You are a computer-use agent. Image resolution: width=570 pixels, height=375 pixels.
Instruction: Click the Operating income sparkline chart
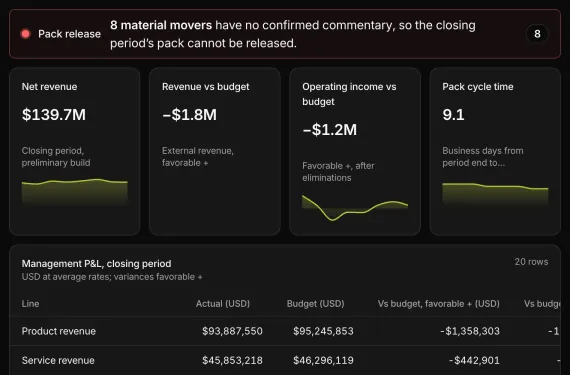coord(355,207)
